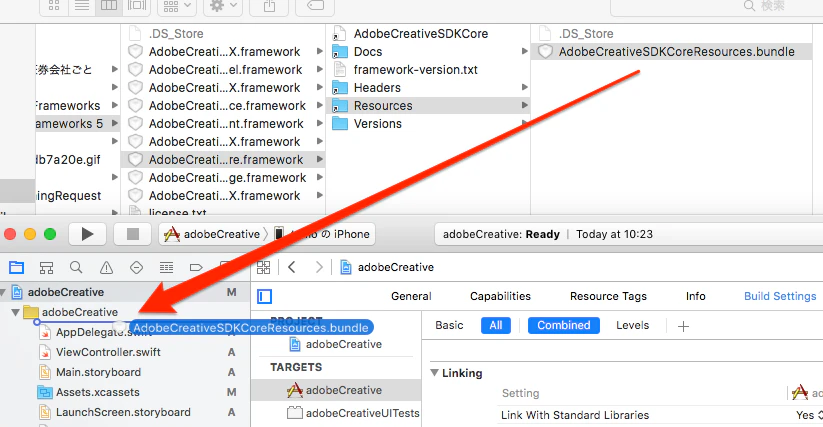Viewport: 823px width, 427px height.
Task: Select AdobeCreativeSDKCoreResources.bundle in Finder's last column
Action: (672, 51)
